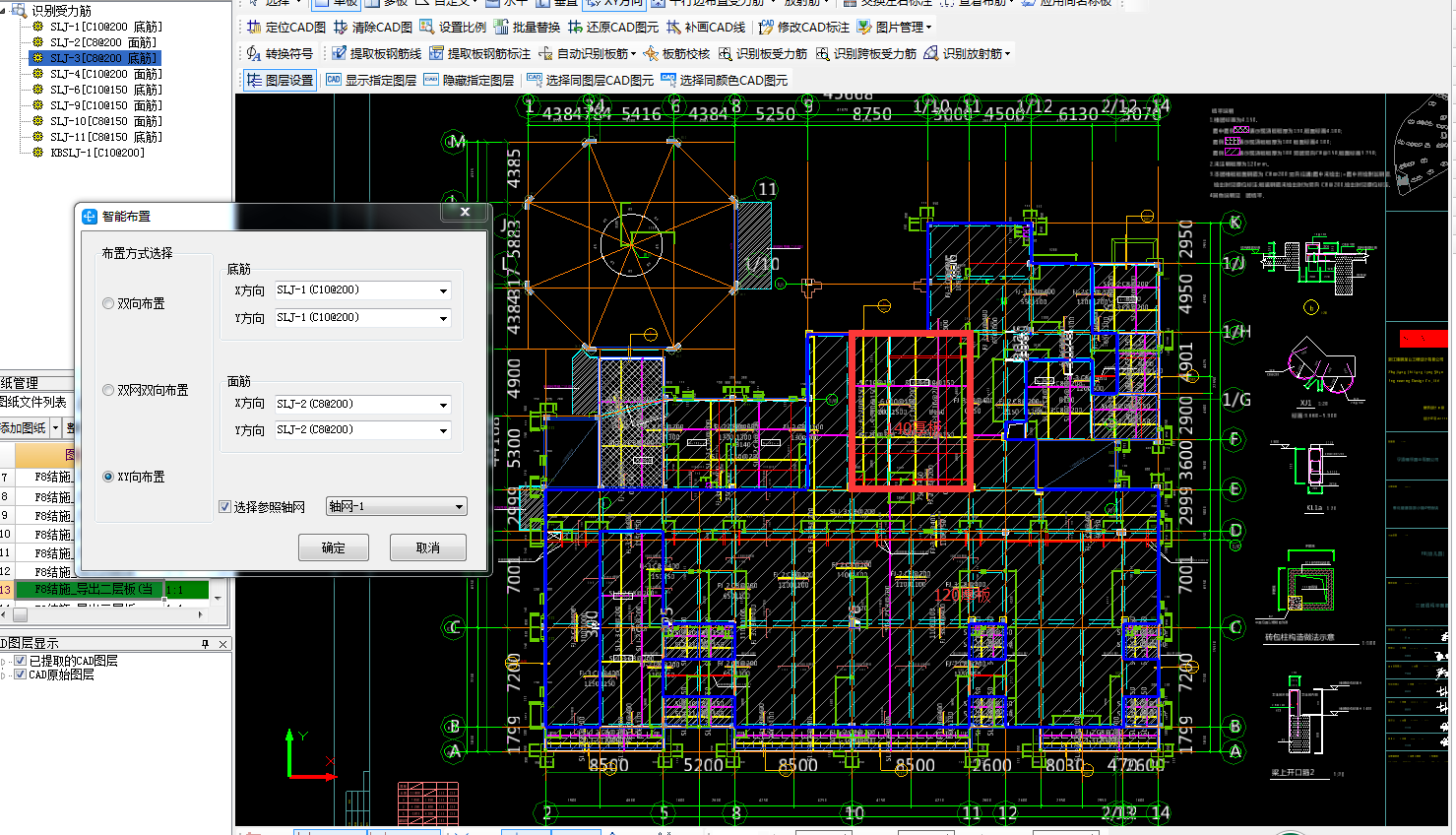Viewport: 1456px width, 835px height.
Task: Click the 添加图纸 button
Action: coord(24,428)
